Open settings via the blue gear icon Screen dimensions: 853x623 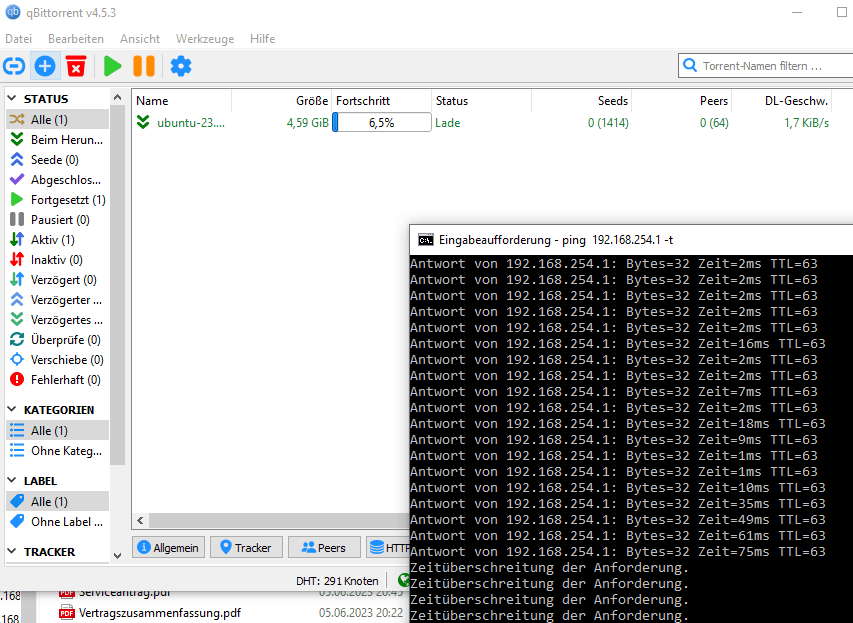[x=180, y=66]
